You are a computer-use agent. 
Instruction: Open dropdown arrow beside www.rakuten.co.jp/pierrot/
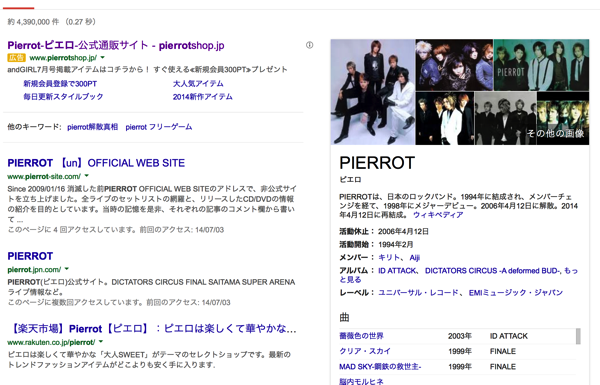101,341
